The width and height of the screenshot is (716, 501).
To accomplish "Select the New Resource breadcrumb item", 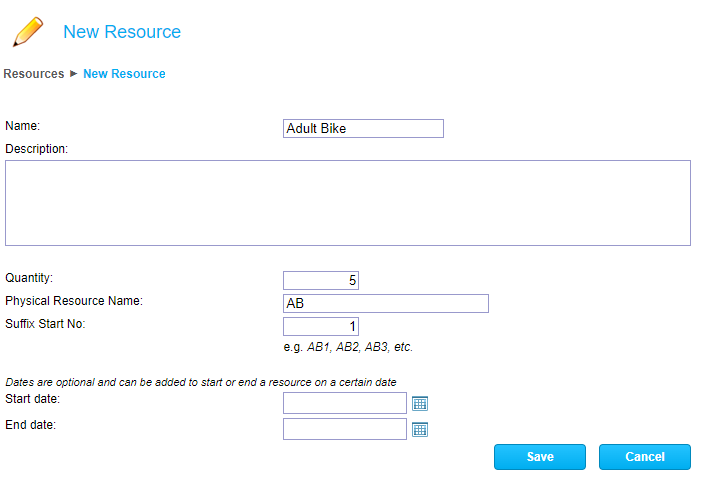I will (124, 73).
